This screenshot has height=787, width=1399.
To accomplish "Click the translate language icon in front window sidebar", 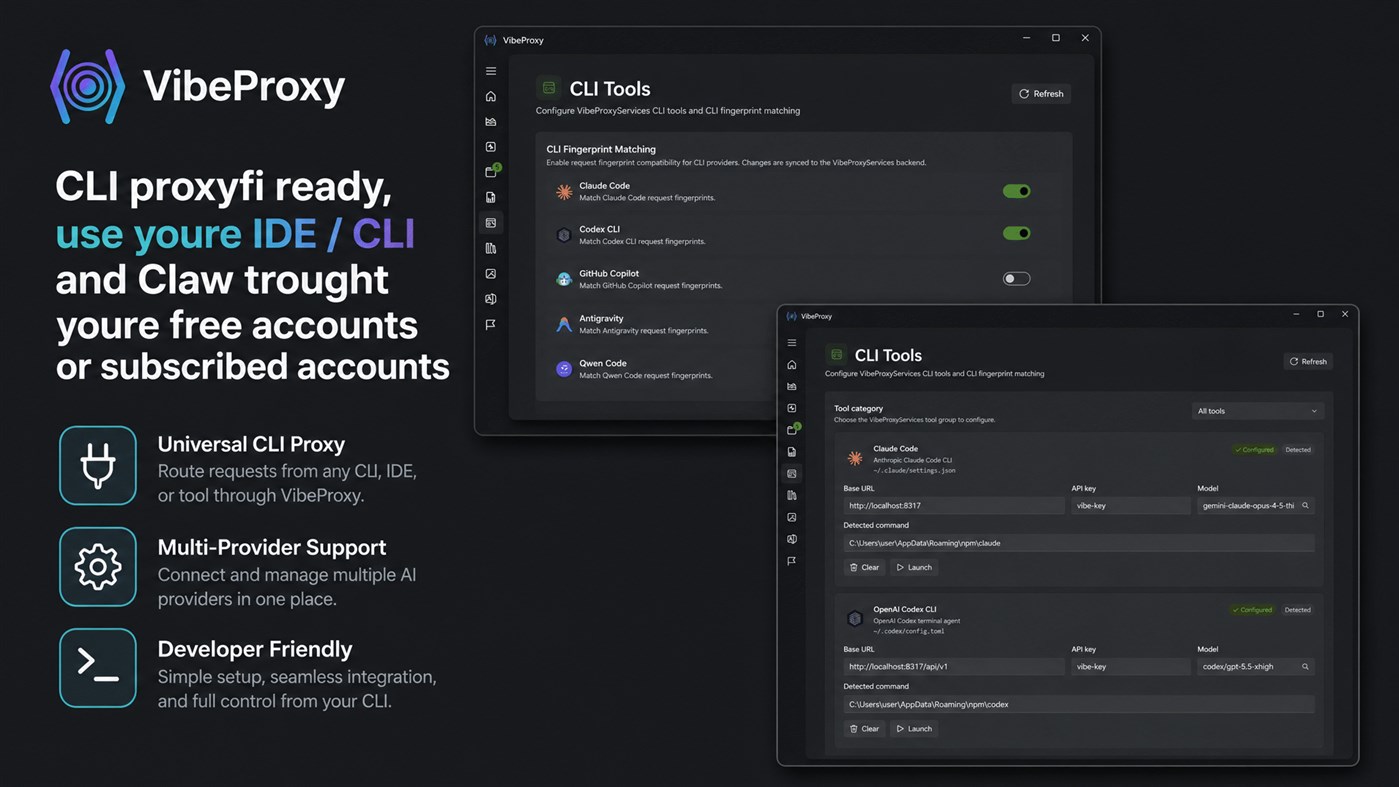I will [x=792, y=540].
